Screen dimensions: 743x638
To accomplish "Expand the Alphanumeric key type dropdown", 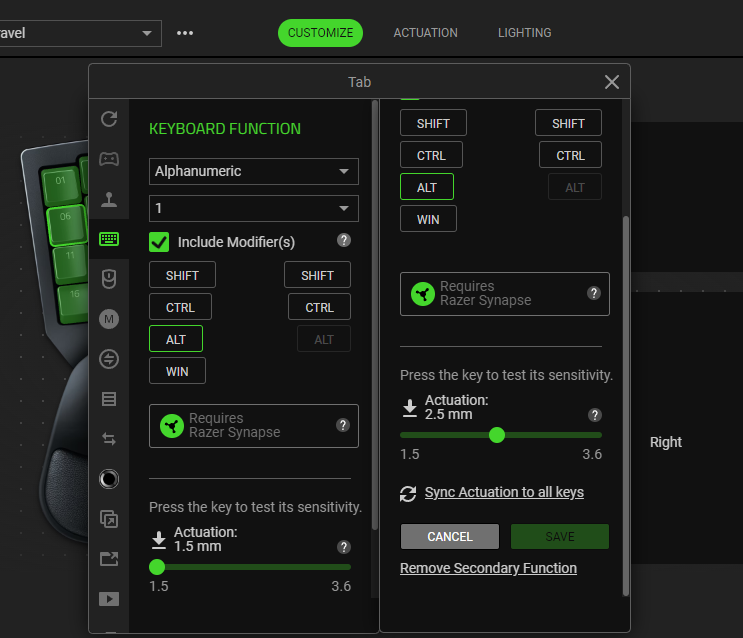I will 254,171.
